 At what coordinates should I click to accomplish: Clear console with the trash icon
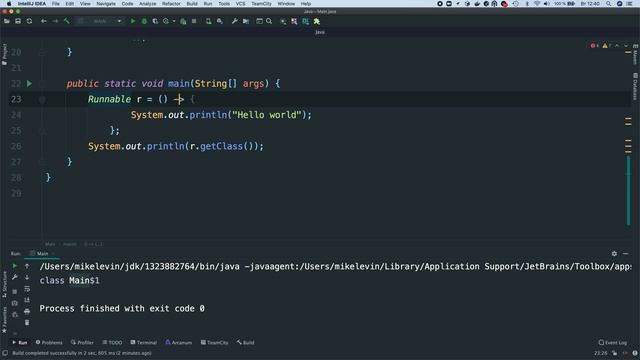click(x=27, y=323)
